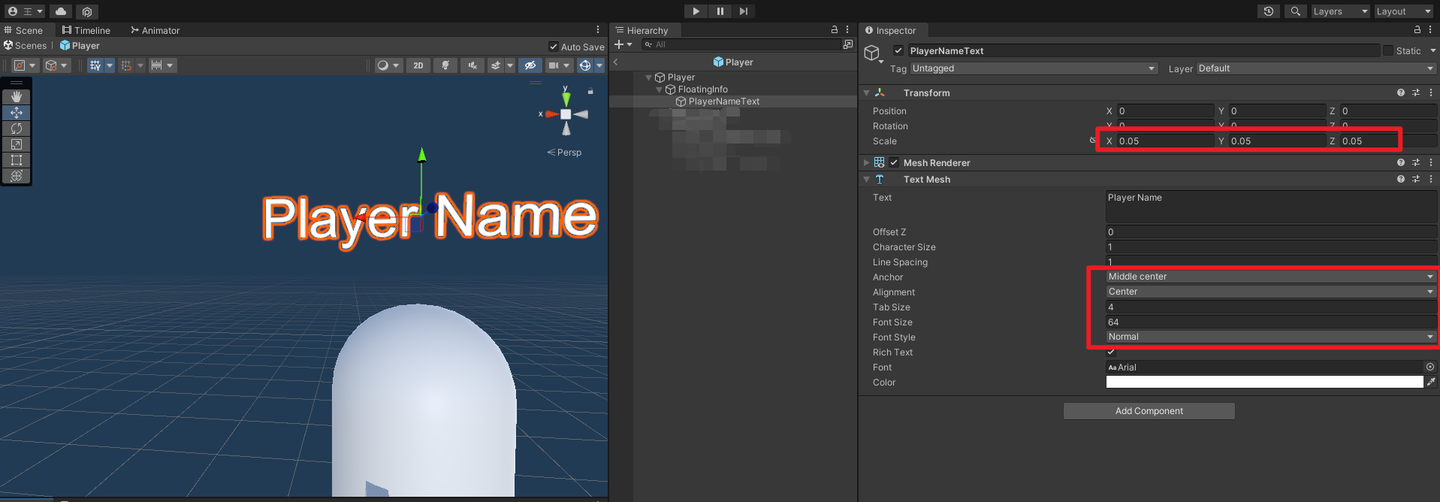Open the Alignment dropdown Center
Screen dimensions: 1440x502
tap(1271, 292)
